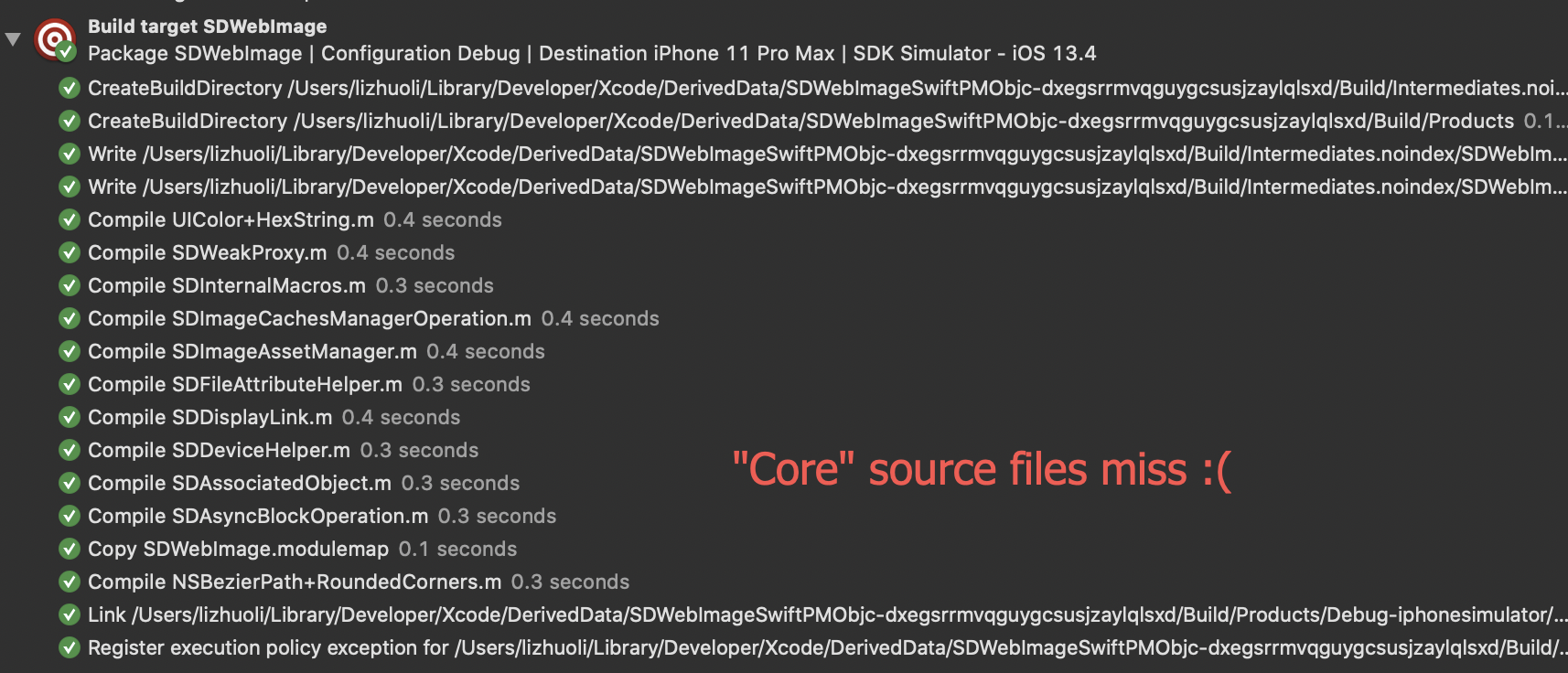1568x673 pixels.
Task: Collapse the Build target SDWebImage section
Action: pyautogui.click(x=13, y=38)
